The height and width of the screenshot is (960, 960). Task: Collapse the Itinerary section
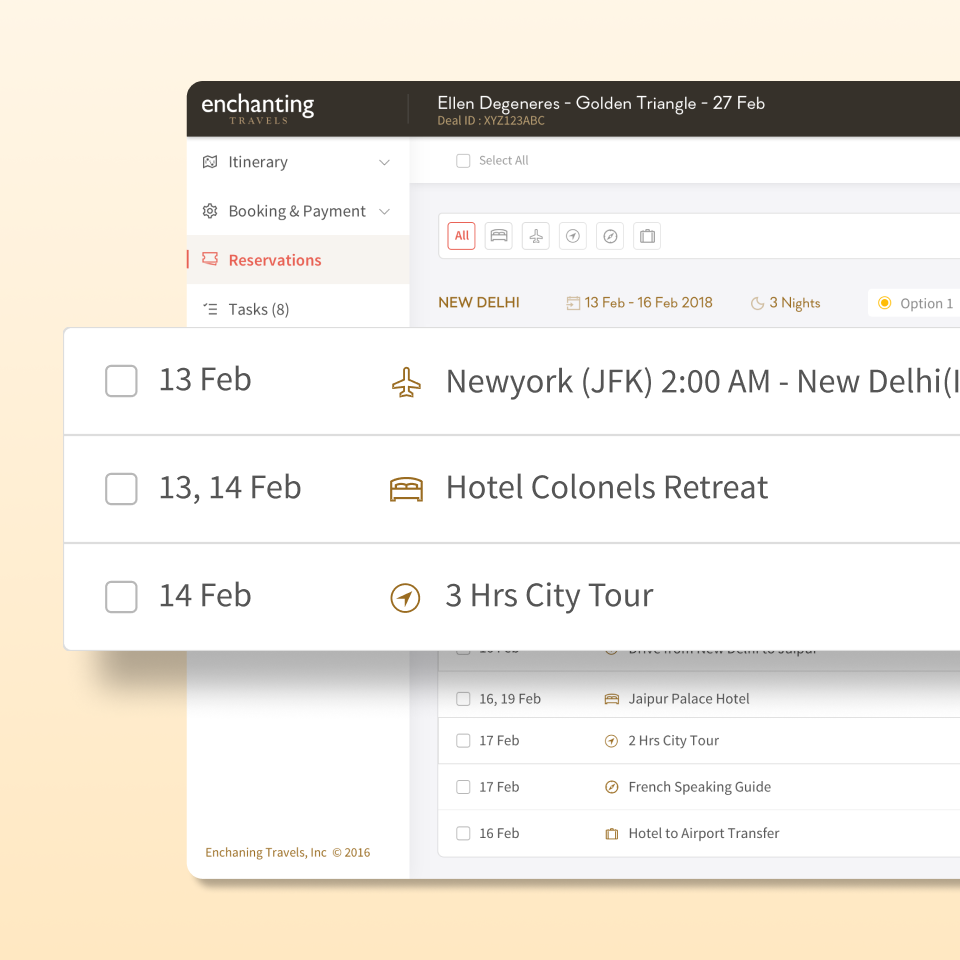(x=384, y=161)
